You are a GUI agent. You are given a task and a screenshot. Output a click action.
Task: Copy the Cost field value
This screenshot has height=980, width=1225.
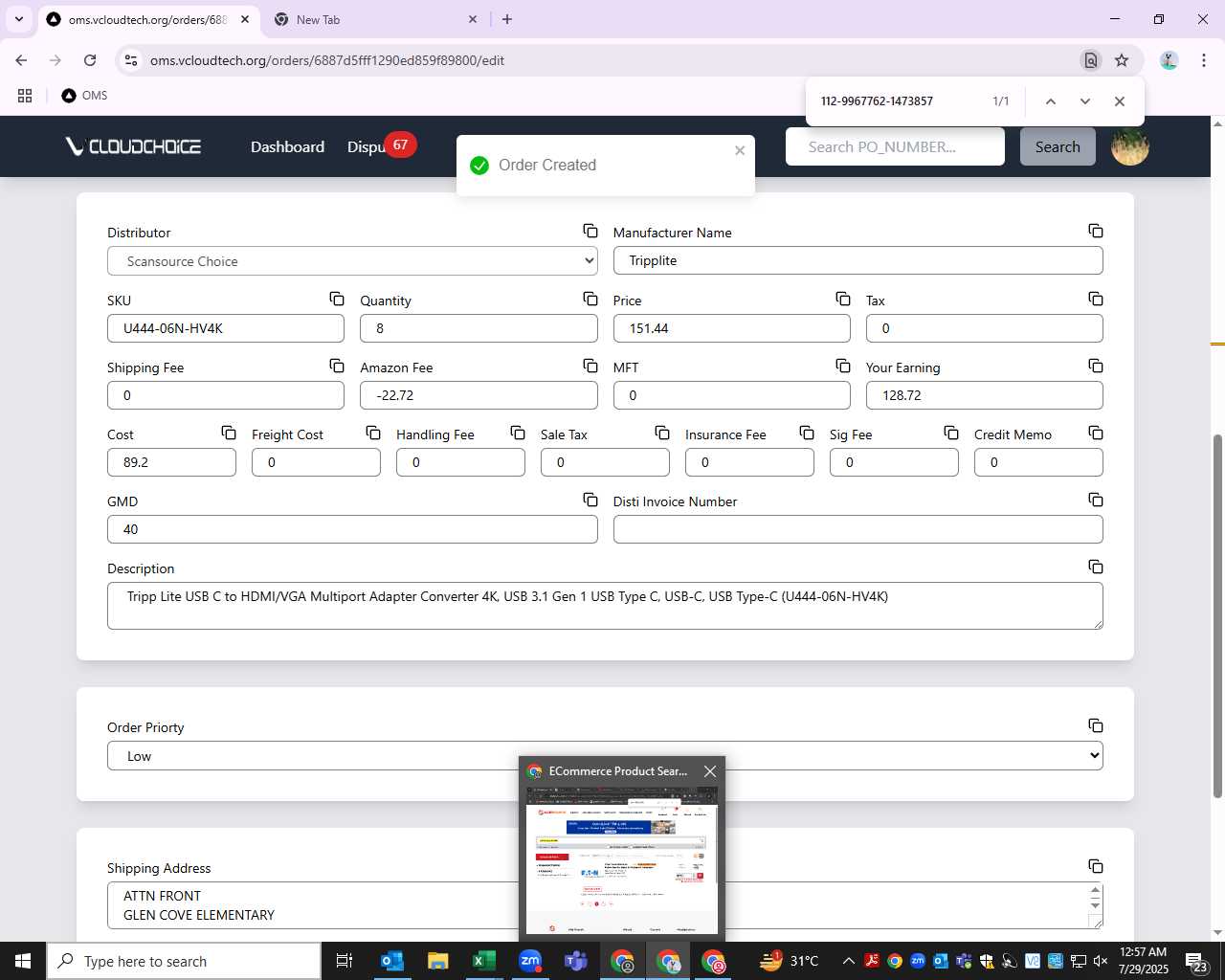pos(229,434)
